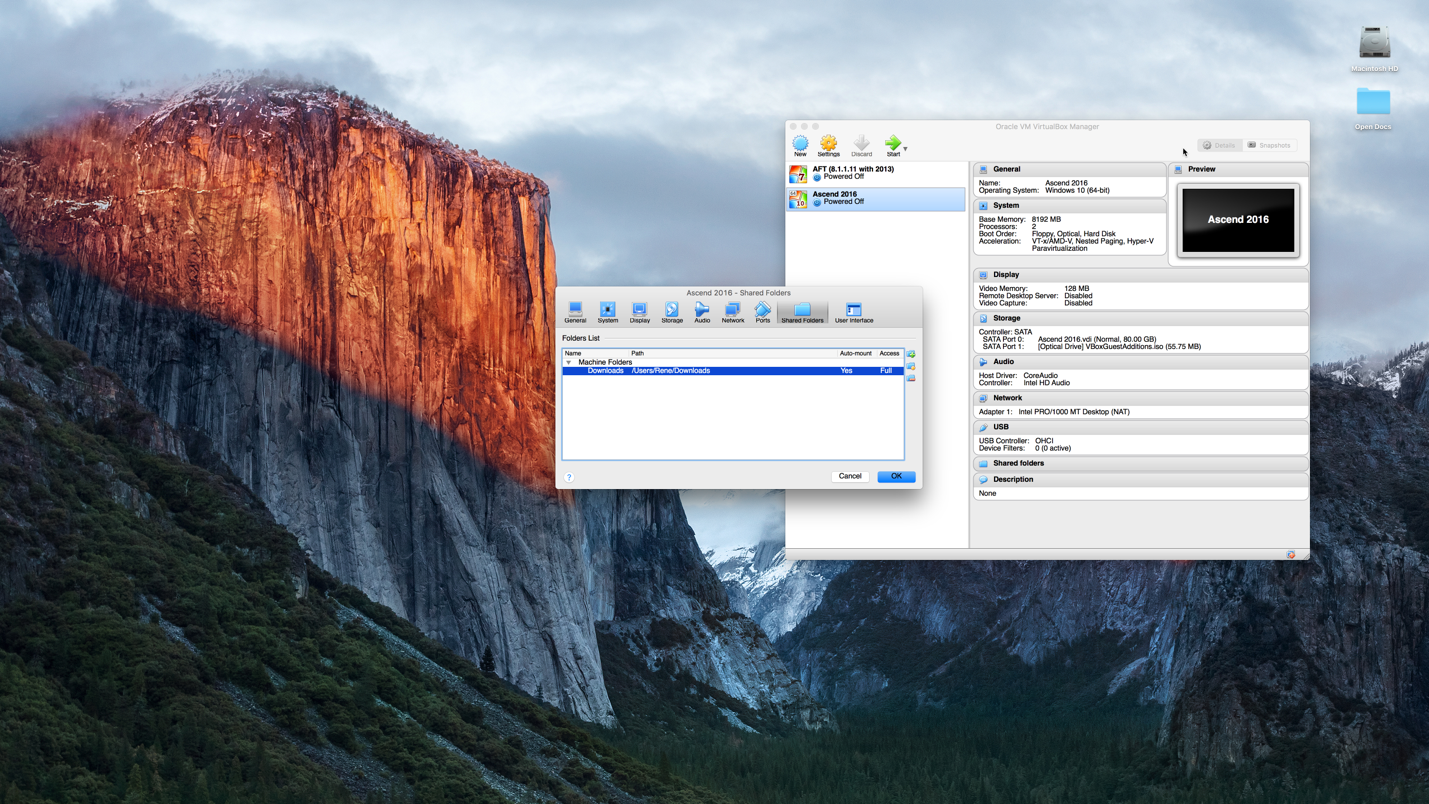Collapse the Machine Folders tree group
Screen dimensions: 1429x804
(x=569, y=362)
